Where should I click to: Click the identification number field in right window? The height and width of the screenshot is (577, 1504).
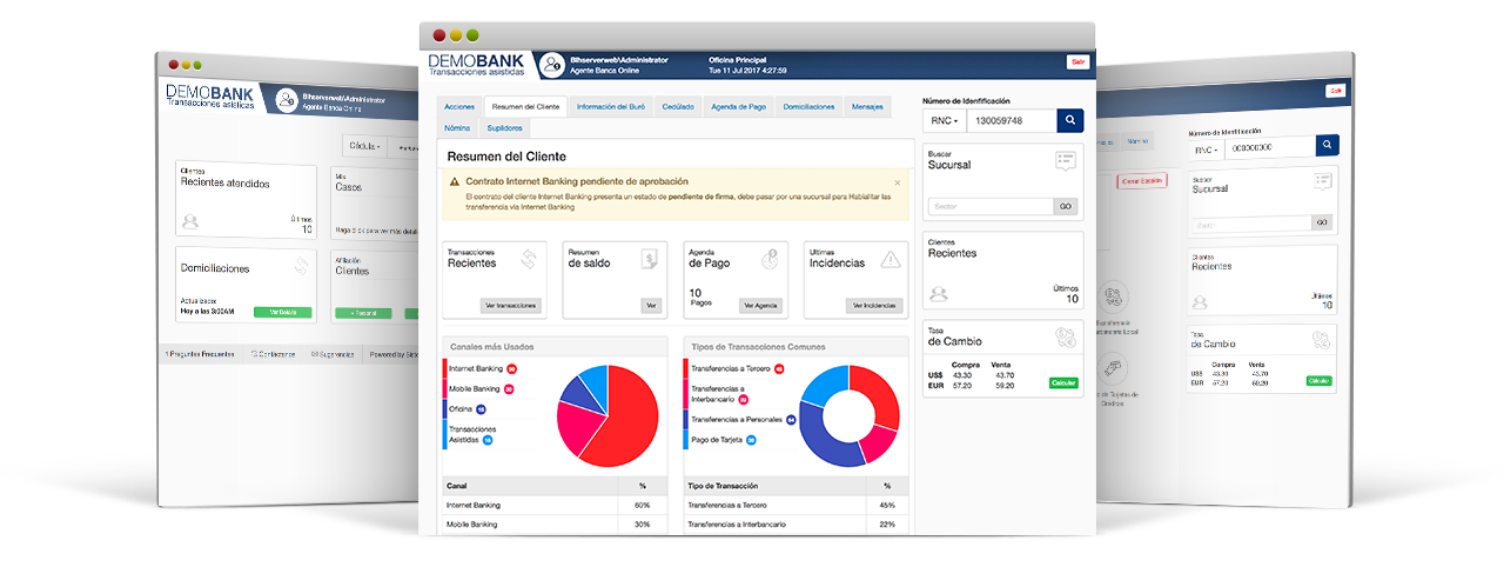click(1271, 147)
